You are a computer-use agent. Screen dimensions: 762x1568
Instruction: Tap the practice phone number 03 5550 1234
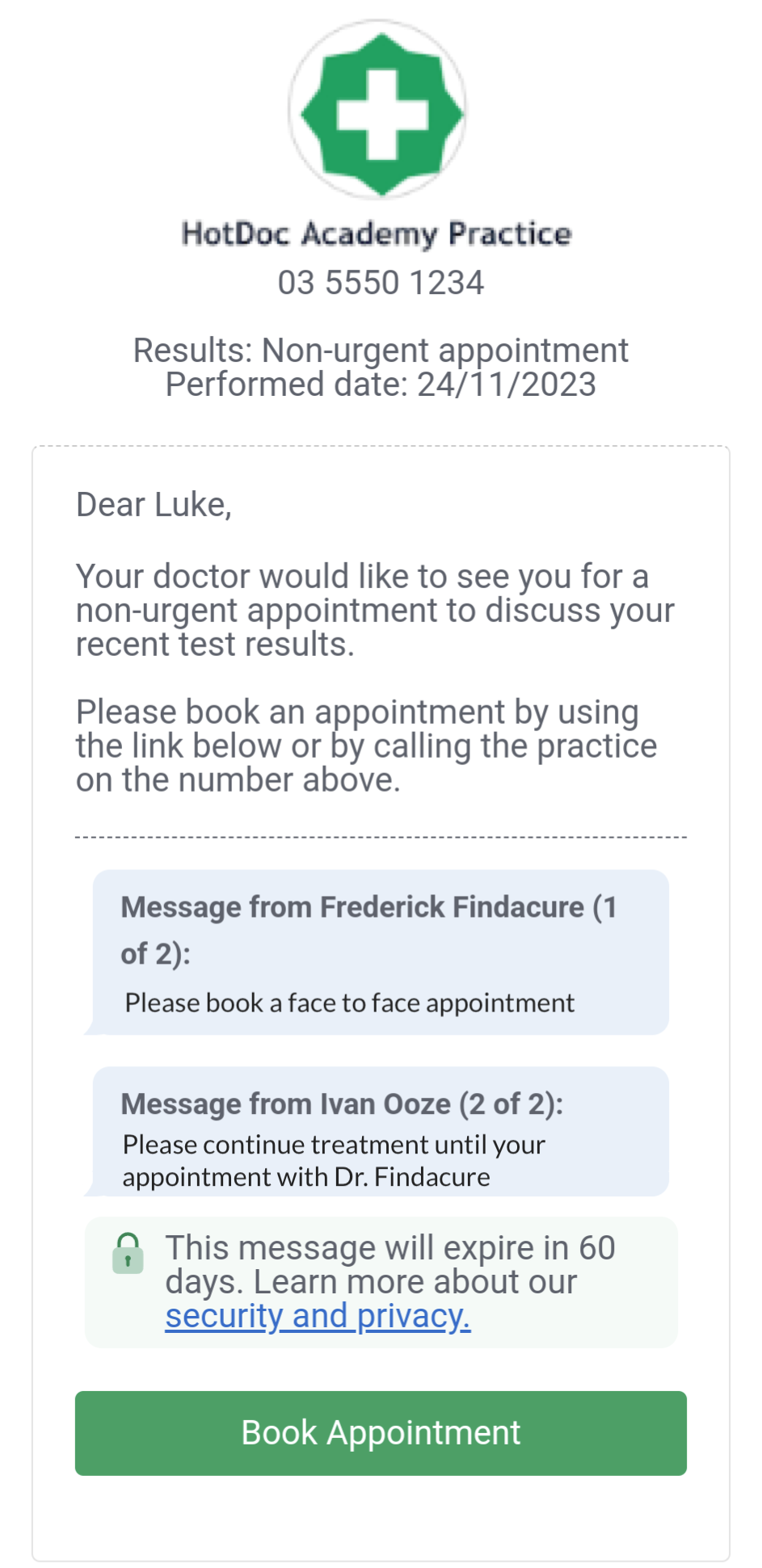click(381, 283)
